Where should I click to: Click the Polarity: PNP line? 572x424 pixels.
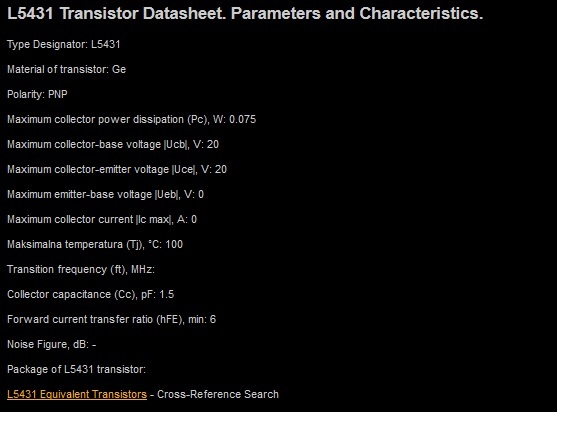point(37,95)
